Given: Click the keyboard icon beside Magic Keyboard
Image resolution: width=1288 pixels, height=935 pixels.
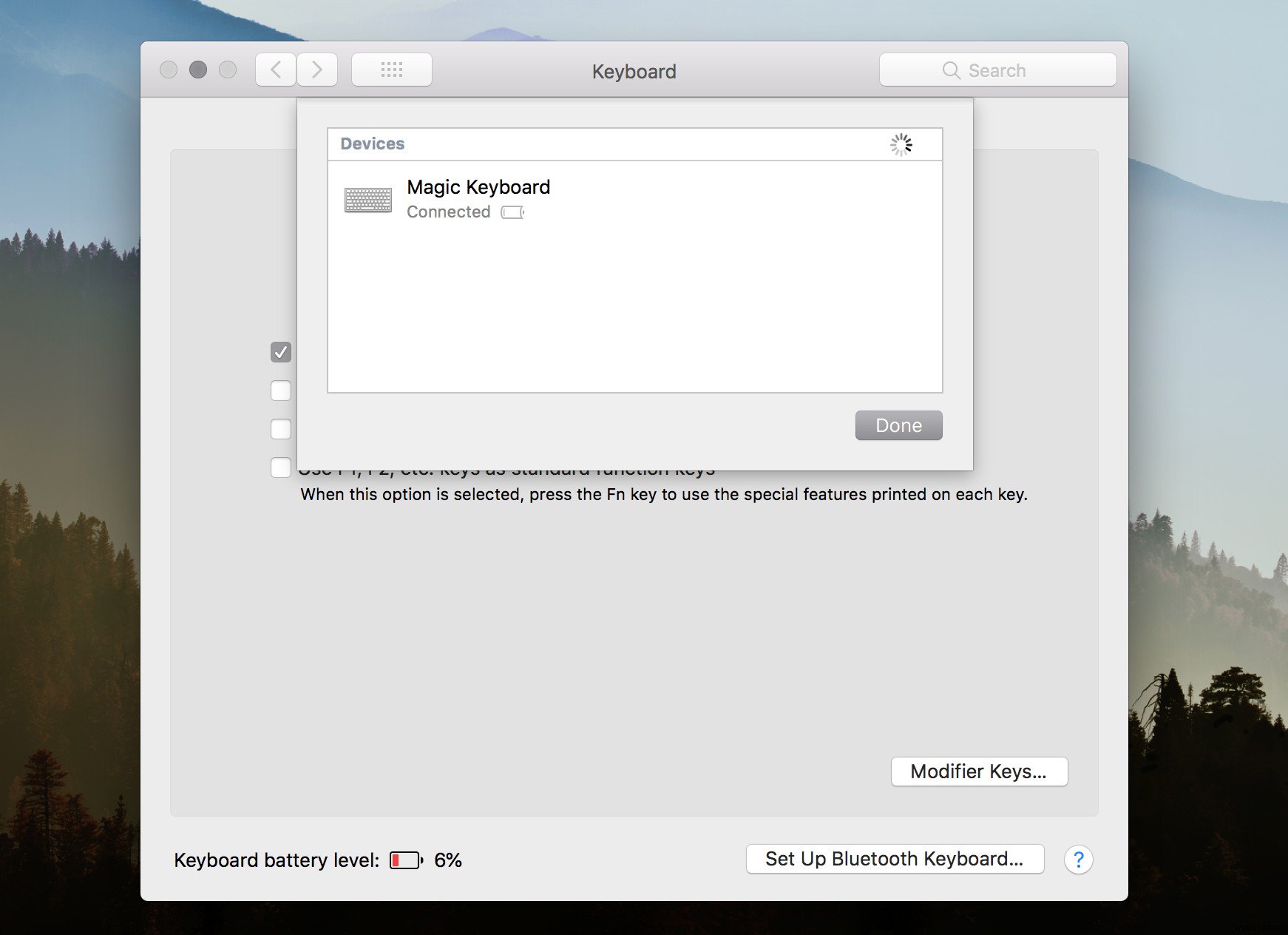Looking at the screenshot, I should [x=367, y=199].
